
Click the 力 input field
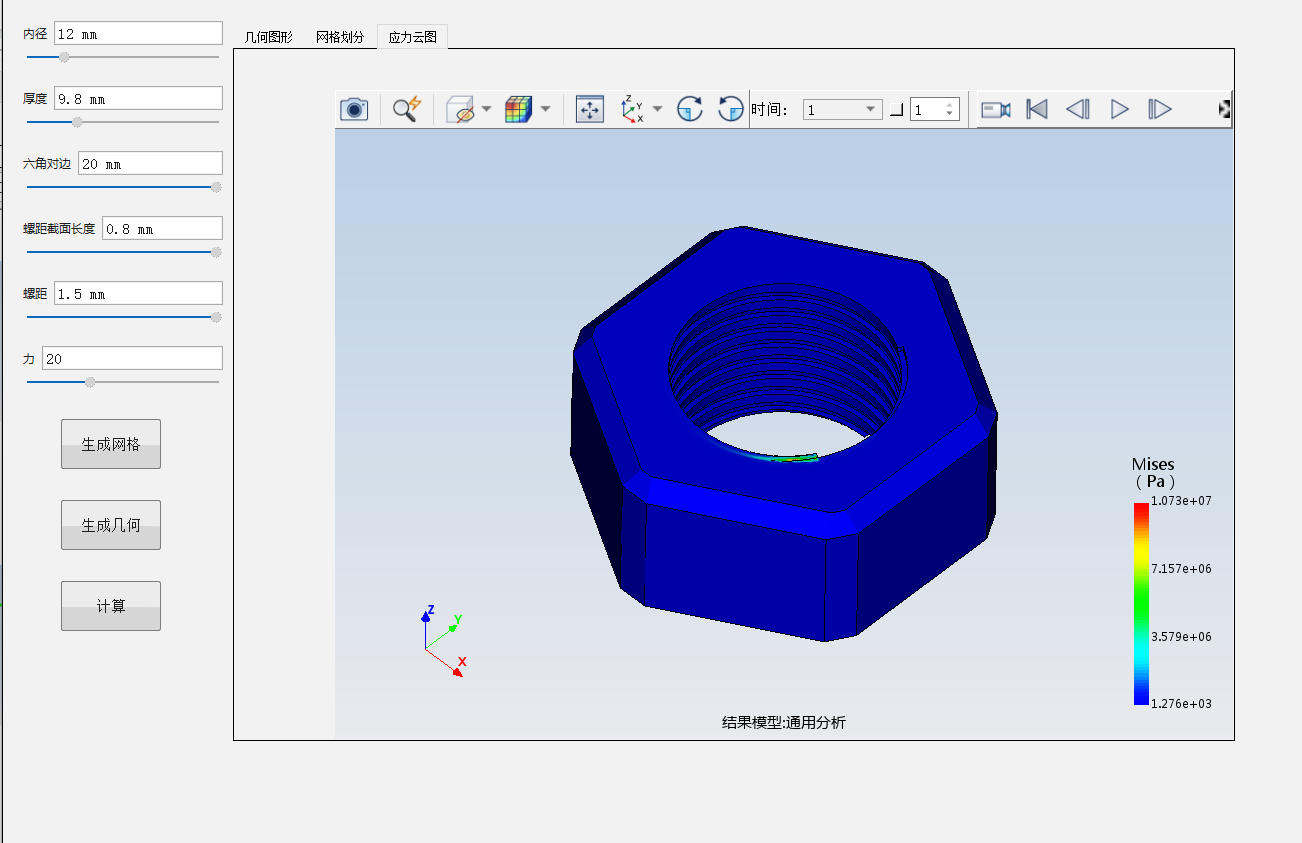132,358
